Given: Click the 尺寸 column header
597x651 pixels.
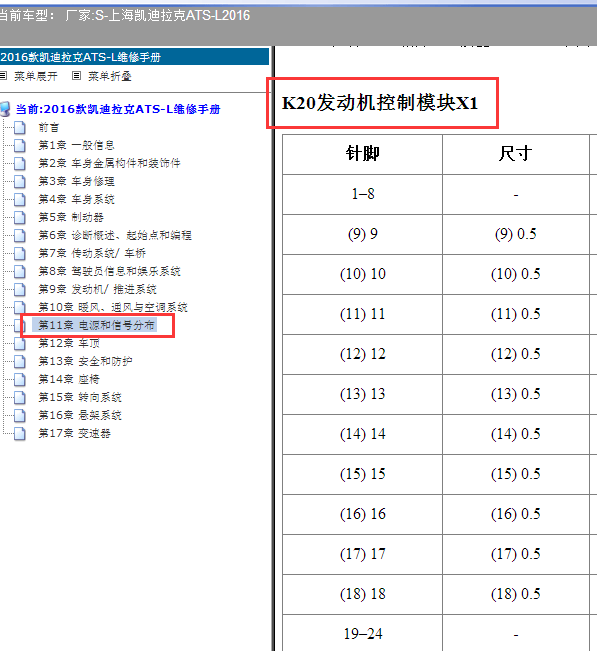Looking at the screenshot, I should click(x=516, y=154).
